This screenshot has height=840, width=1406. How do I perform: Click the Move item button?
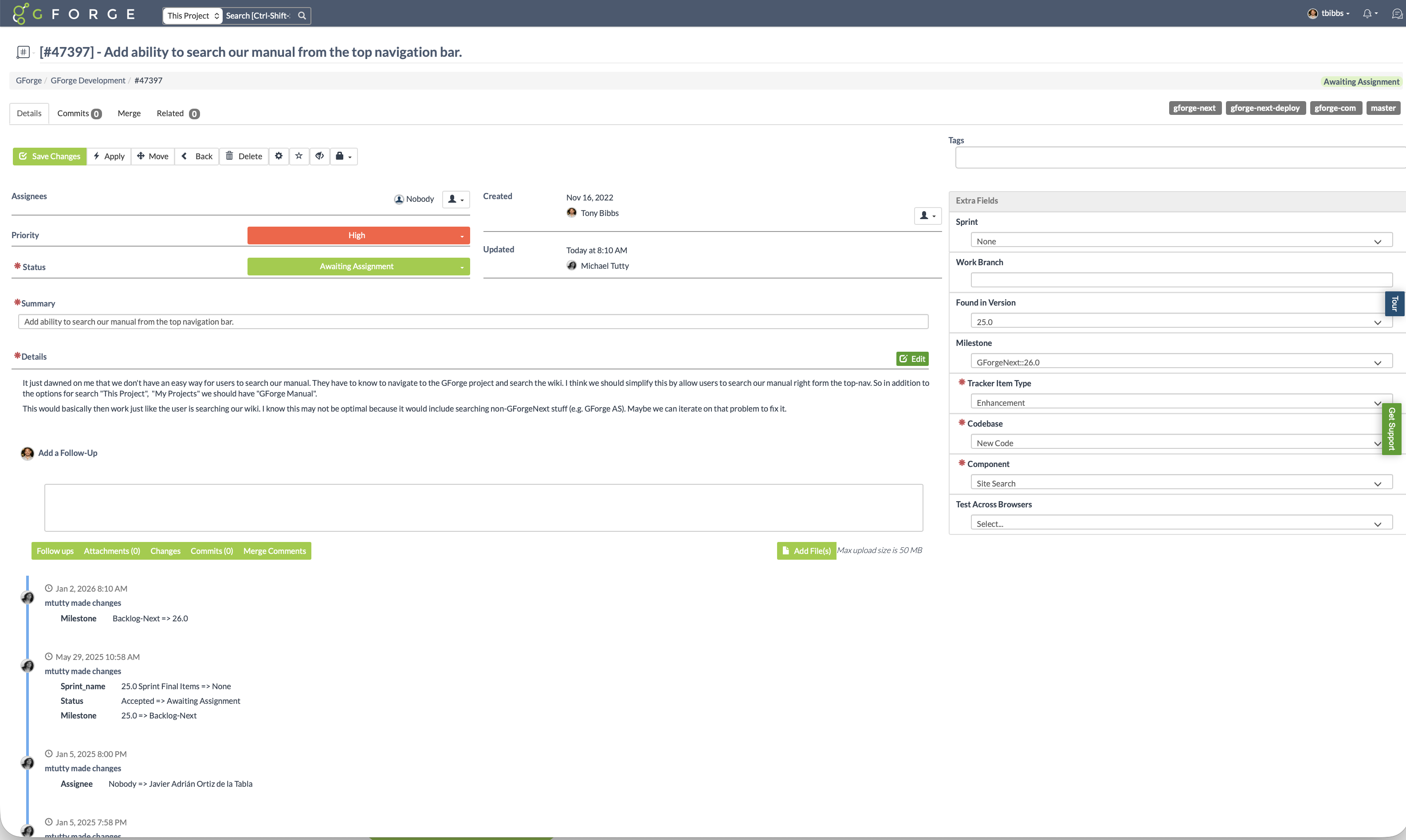[x=153, y=156]
